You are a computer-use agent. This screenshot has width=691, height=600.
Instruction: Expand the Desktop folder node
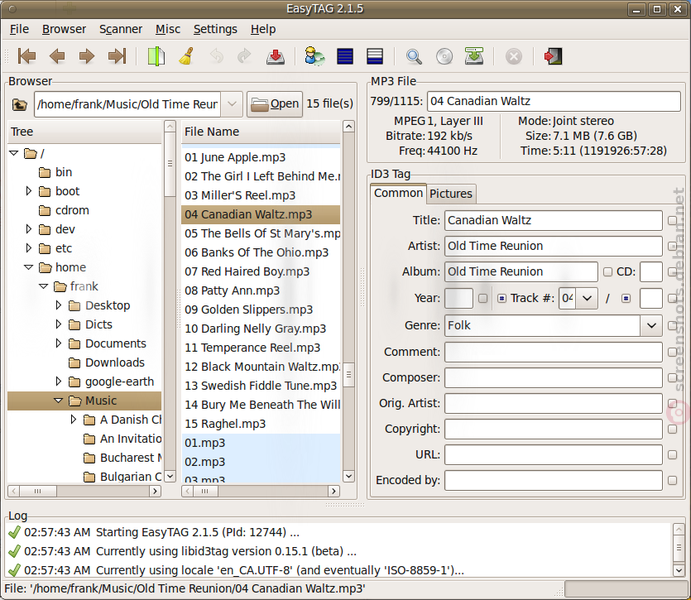pos(58,305)
